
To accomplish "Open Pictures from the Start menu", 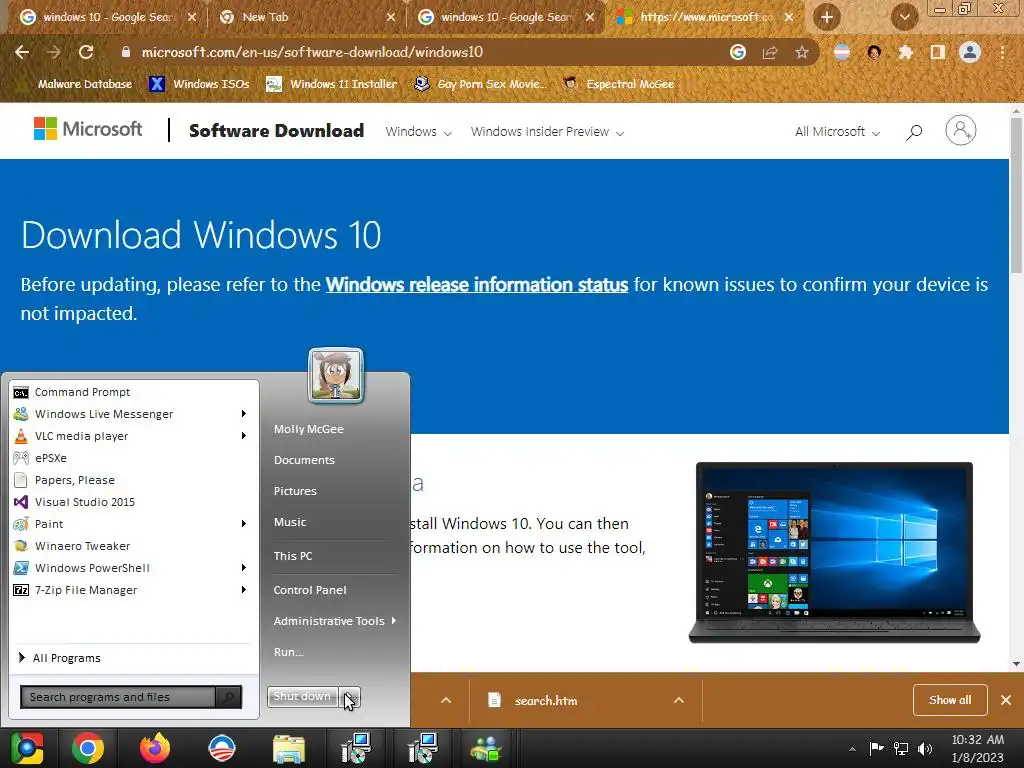I will tap(295, 491).
